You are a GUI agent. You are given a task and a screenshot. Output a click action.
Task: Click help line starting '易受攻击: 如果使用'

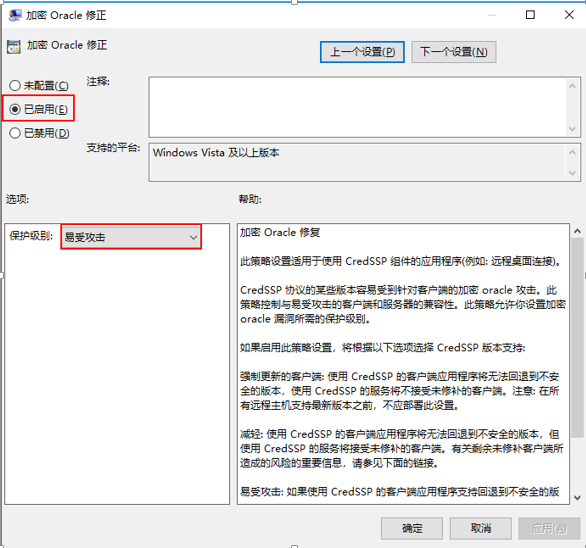[400, 492]
